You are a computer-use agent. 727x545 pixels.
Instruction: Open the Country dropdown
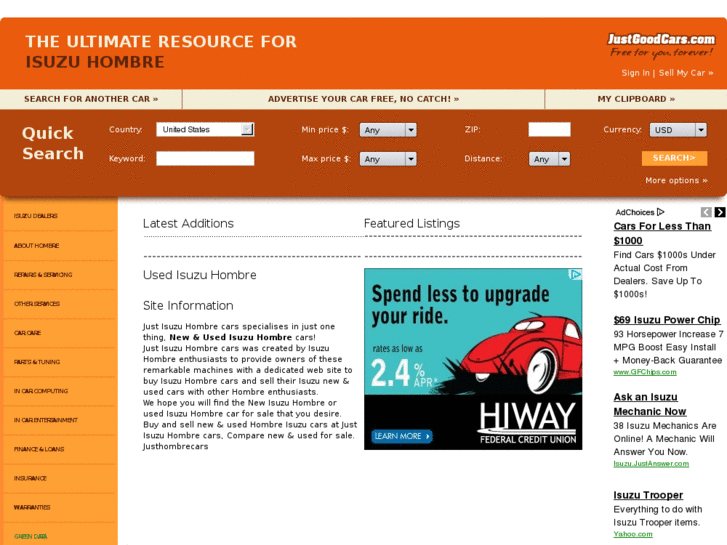pyautogui.click(x=205, y=129)
